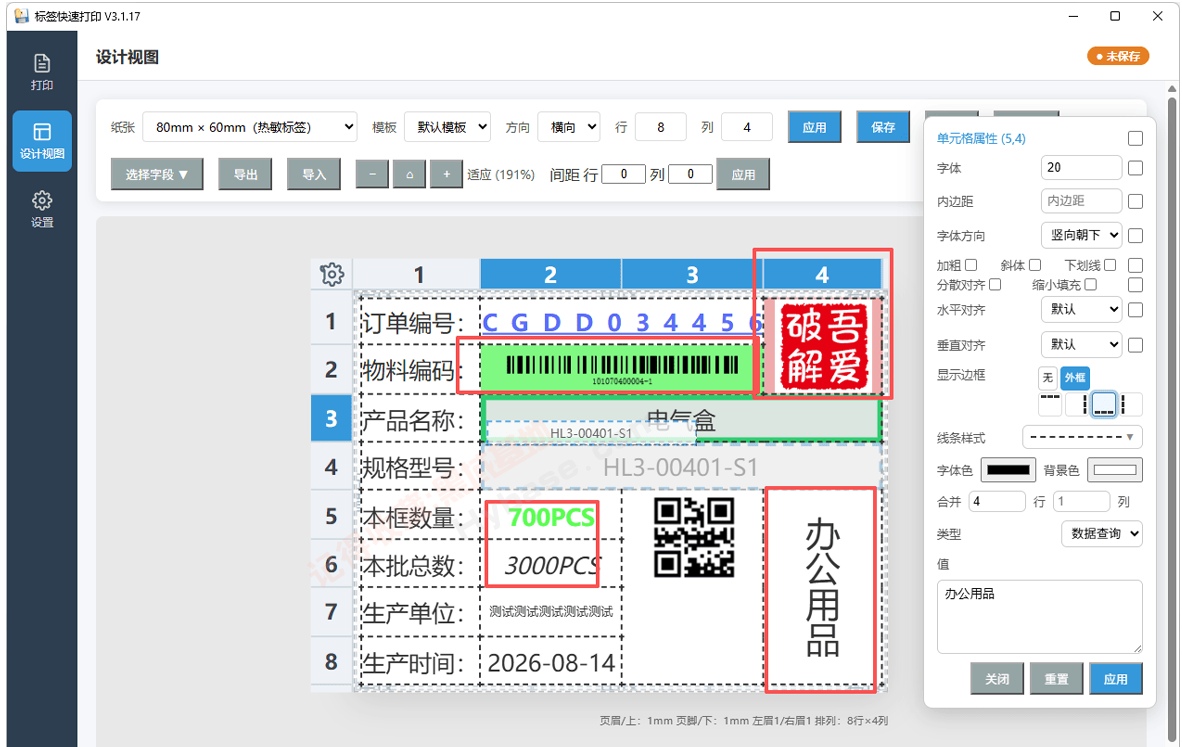Open the 背景色 background color swatch
The width and height of the screenshot is (1182, 747).
coord(1115,470)
